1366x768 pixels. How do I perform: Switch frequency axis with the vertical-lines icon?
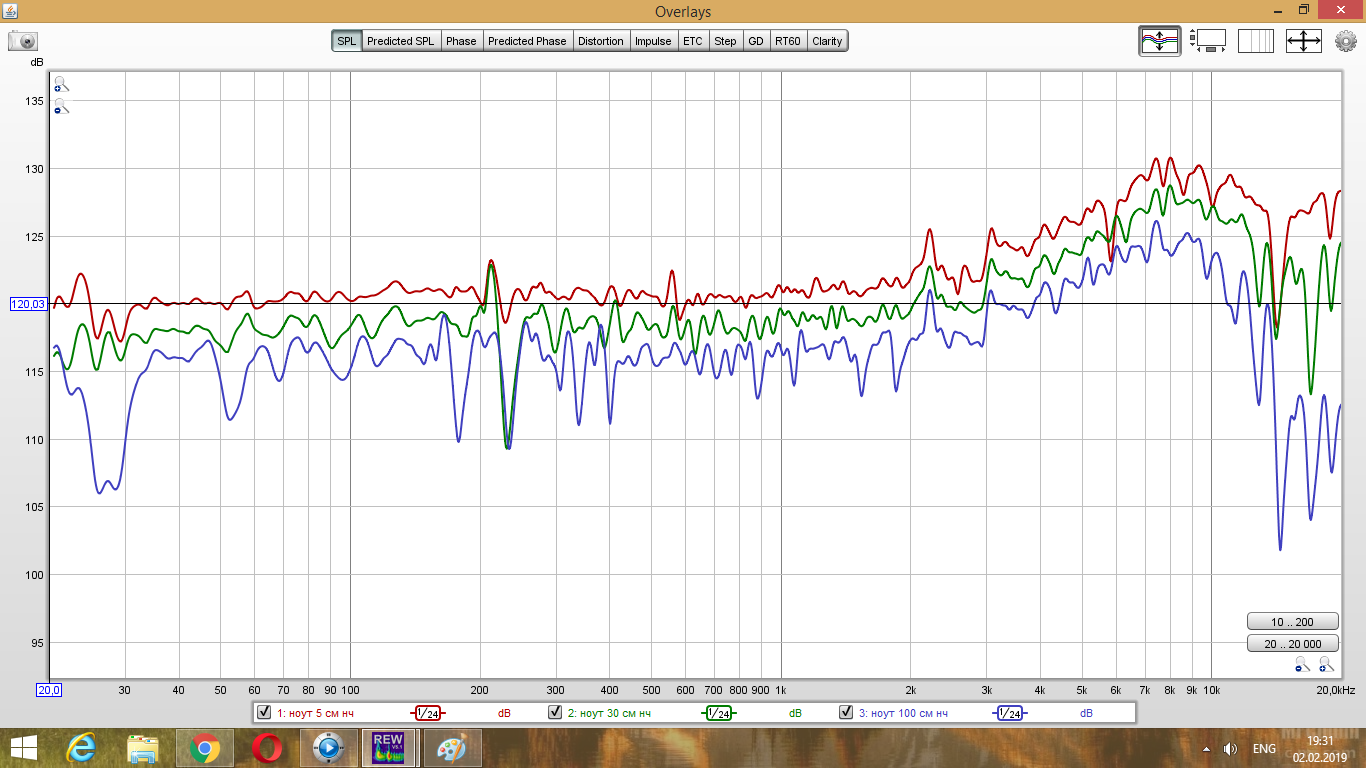(x=1256, y=41)
